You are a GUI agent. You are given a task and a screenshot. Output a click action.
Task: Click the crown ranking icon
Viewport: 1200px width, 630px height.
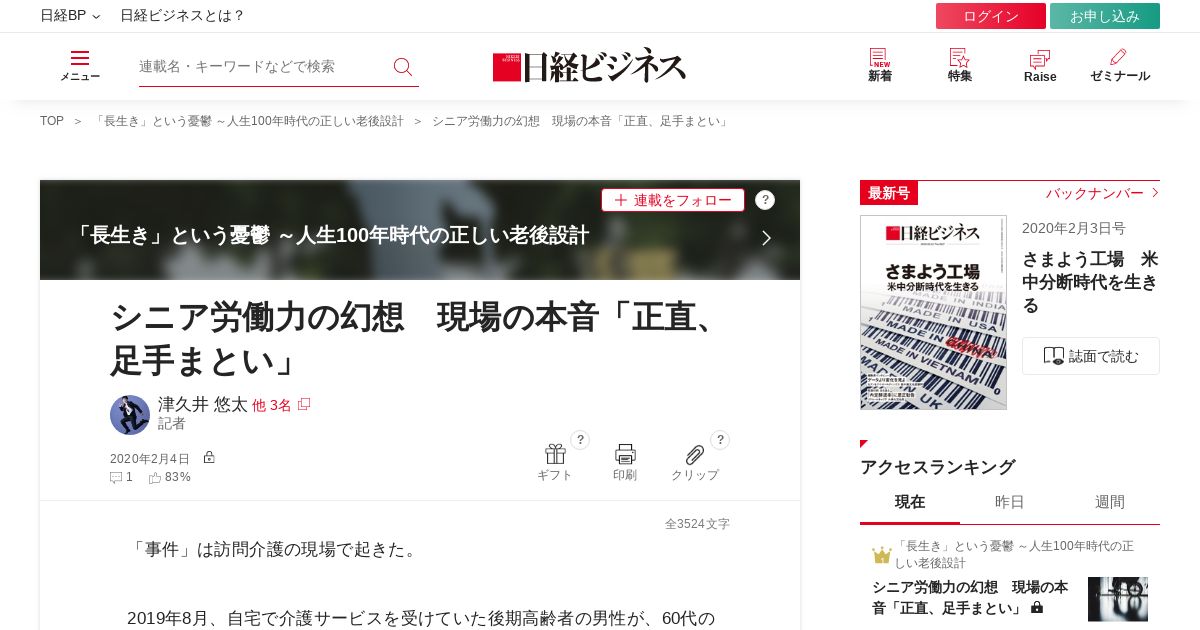[882, 555]
